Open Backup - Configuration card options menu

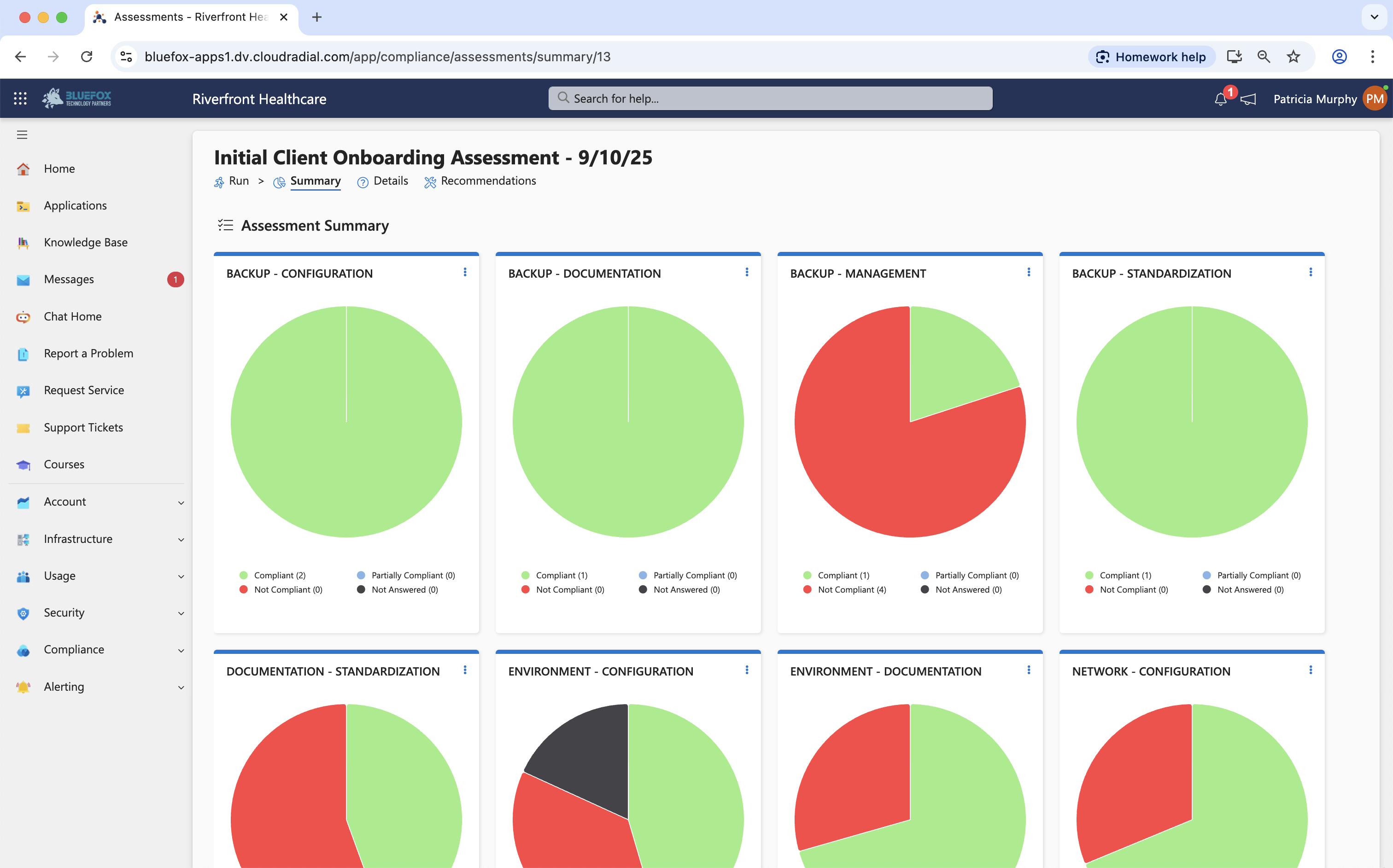coord(464,272)
